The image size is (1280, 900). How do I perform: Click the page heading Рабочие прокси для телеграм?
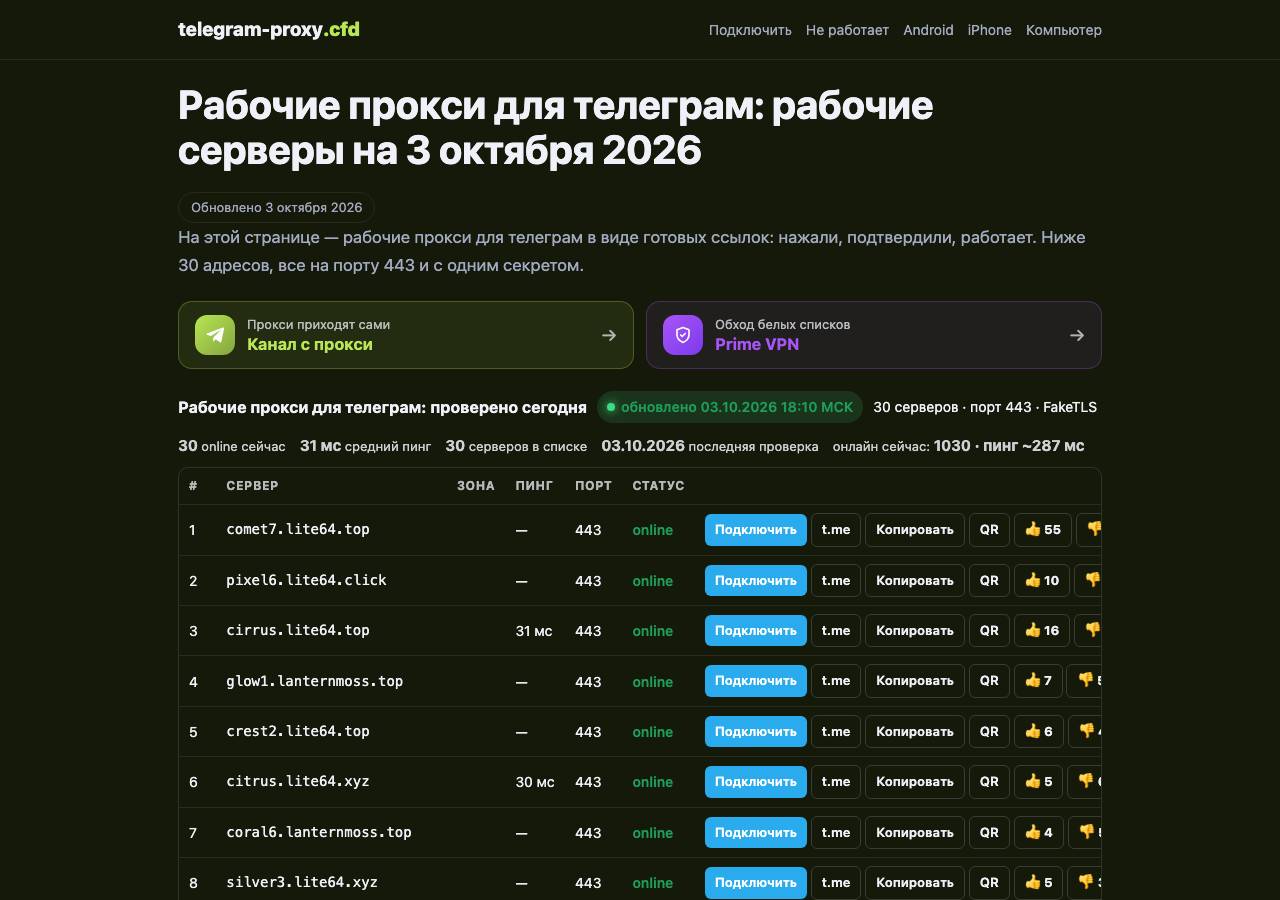[x=556, y=127]
